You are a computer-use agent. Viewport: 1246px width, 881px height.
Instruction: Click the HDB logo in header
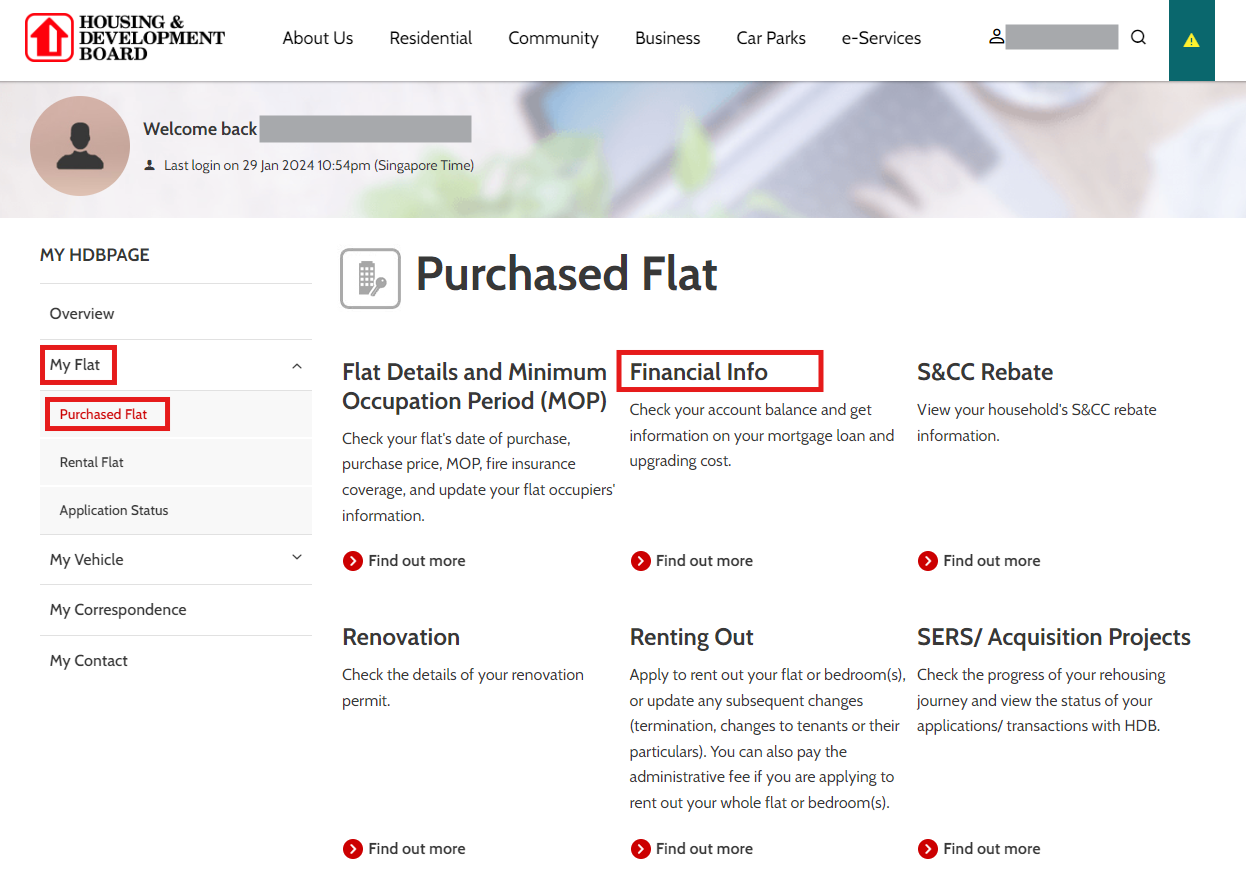pyautogui.click(x=125, y=38)
